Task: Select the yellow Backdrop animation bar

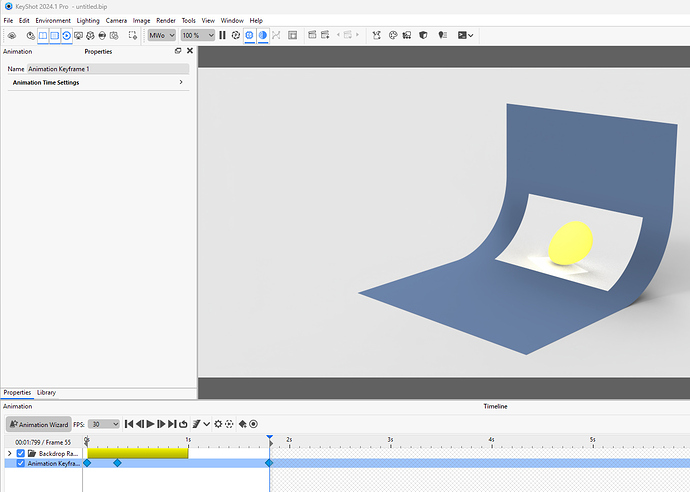Action: (x=138, y=453)
